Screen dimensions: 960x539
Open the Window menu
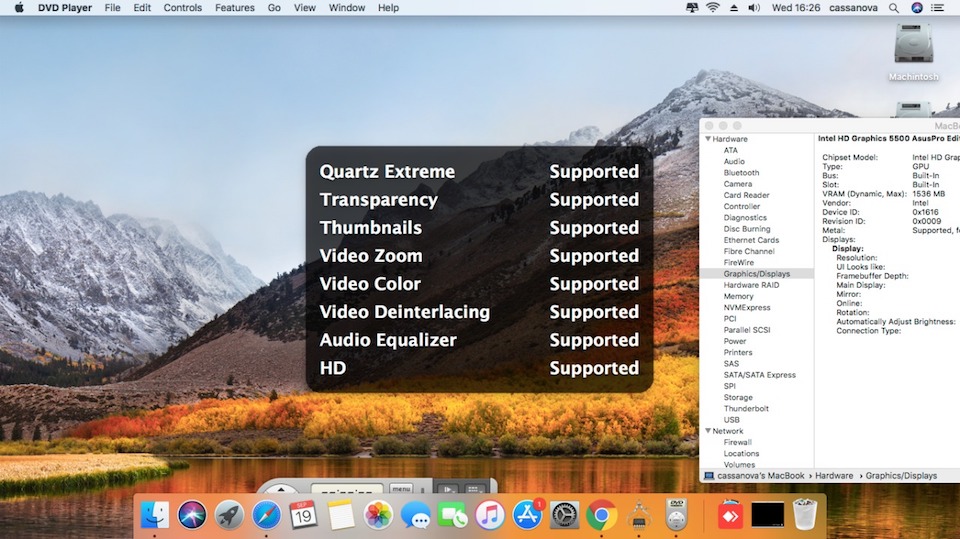pos(347,8)
